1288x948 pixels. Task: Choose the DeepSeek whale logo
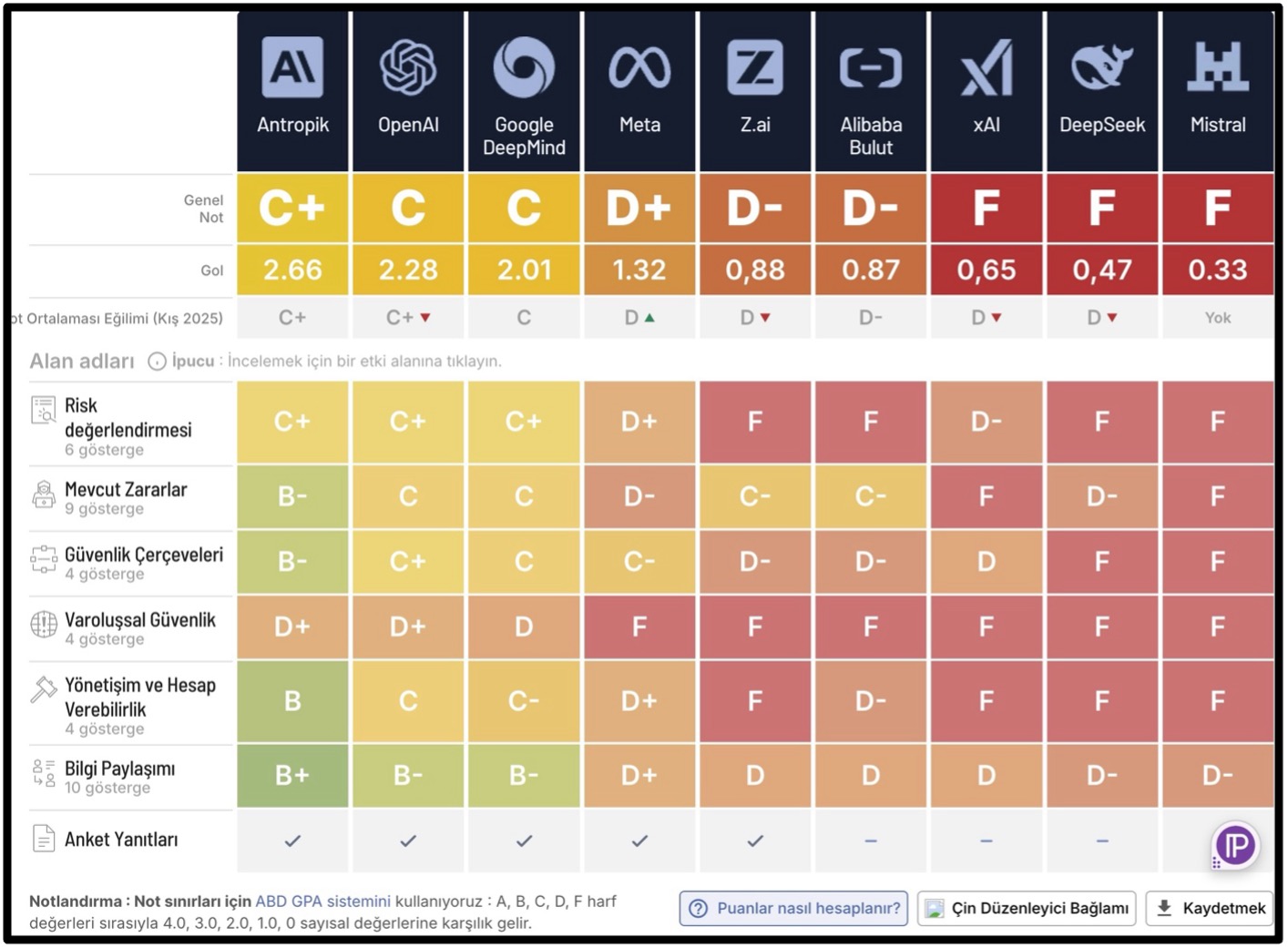(x=1102, y=67)
